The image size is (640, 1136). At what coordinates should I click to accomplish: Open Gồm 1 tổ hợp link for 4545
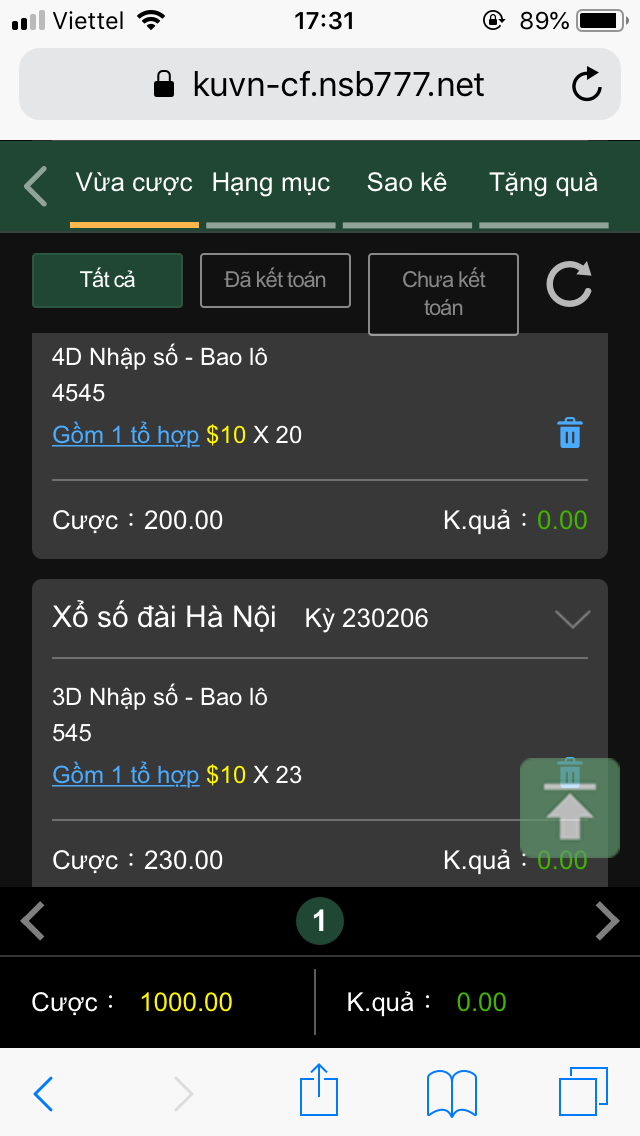tap(125, 435)
